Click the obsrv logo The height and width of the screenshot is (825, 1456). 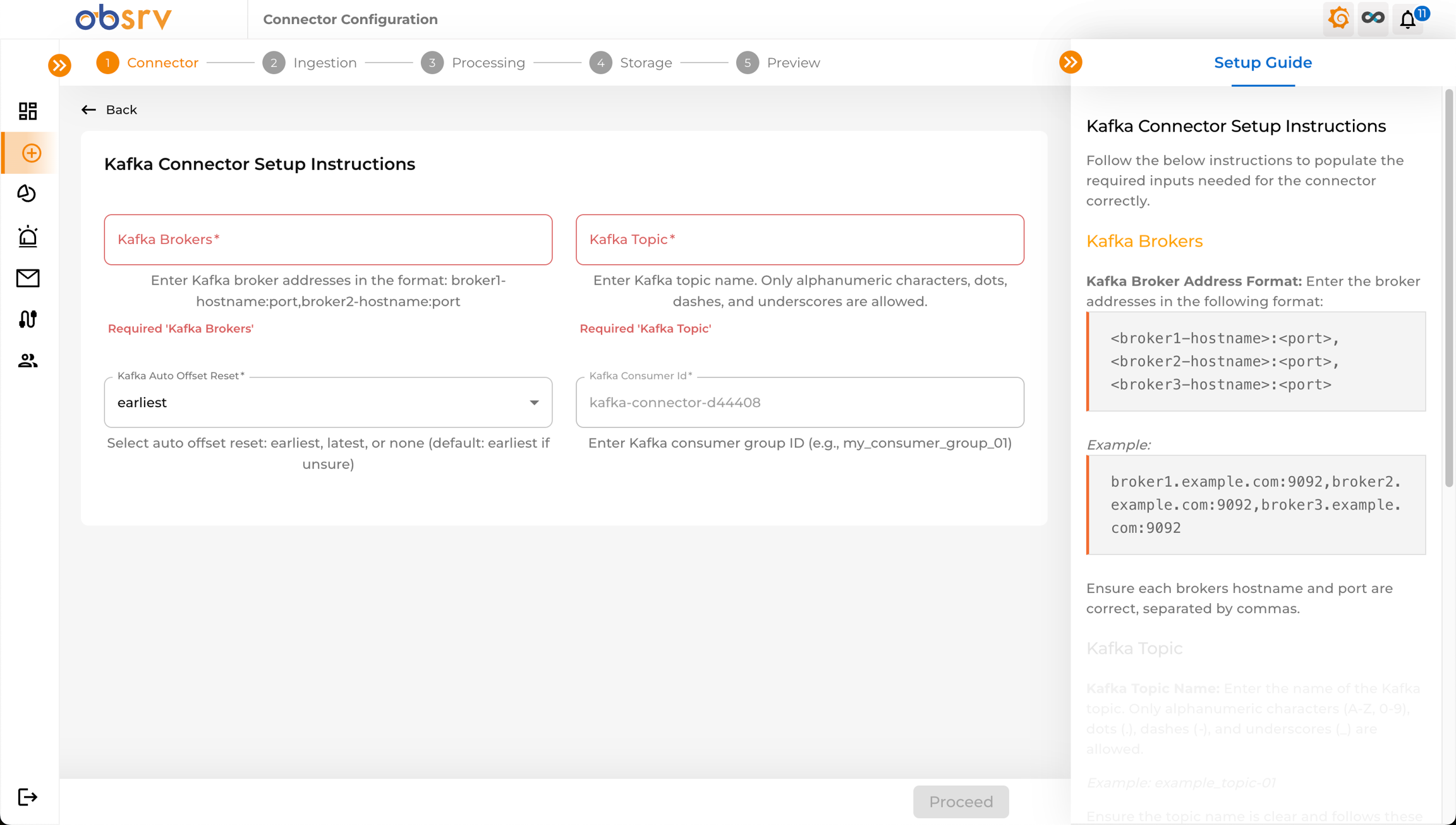pyautogui.click(x=124, y=18)
